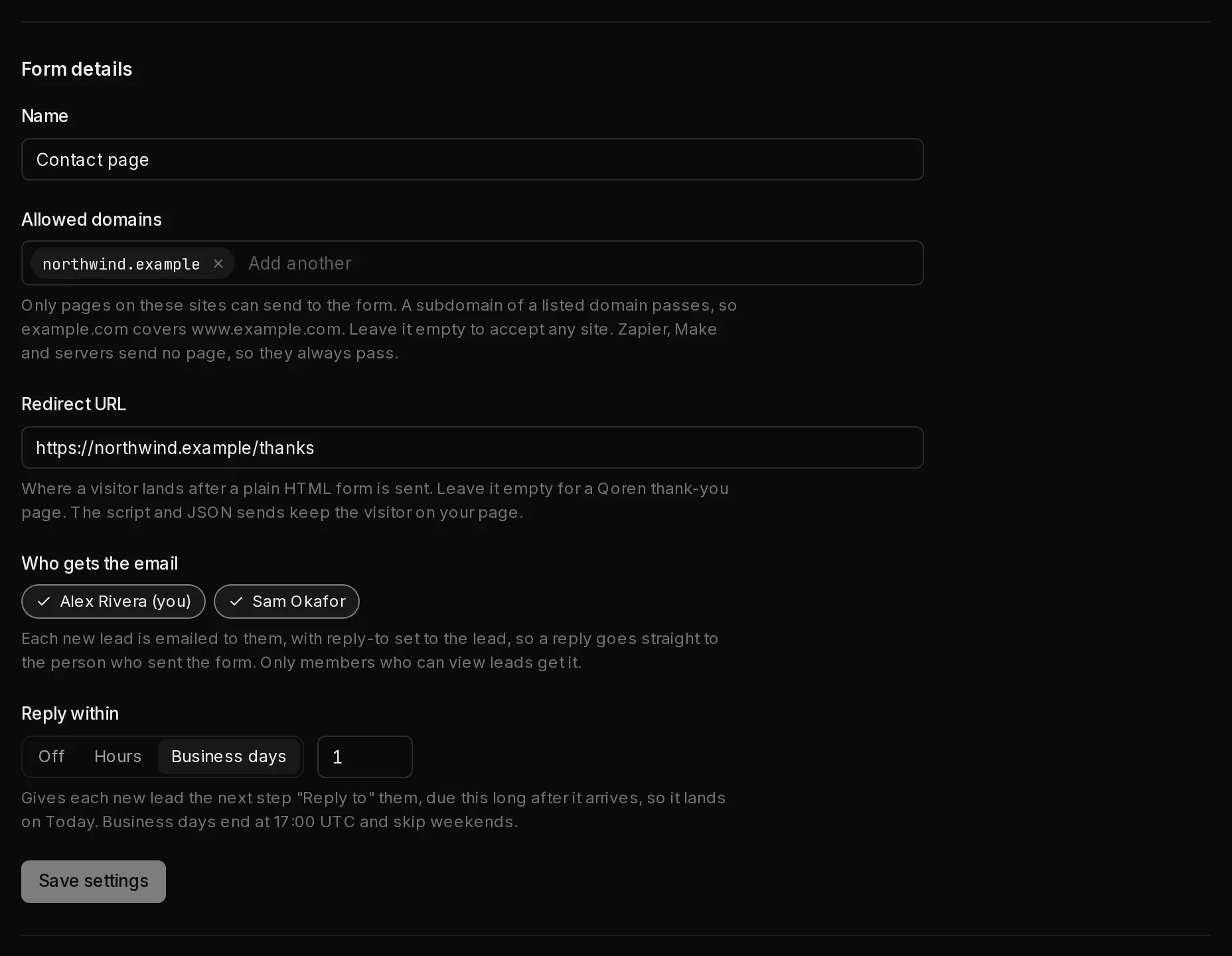Click the help text starting 'Where a visitor lands'
The image size is (1232, 956).
[x=375, y=501]
